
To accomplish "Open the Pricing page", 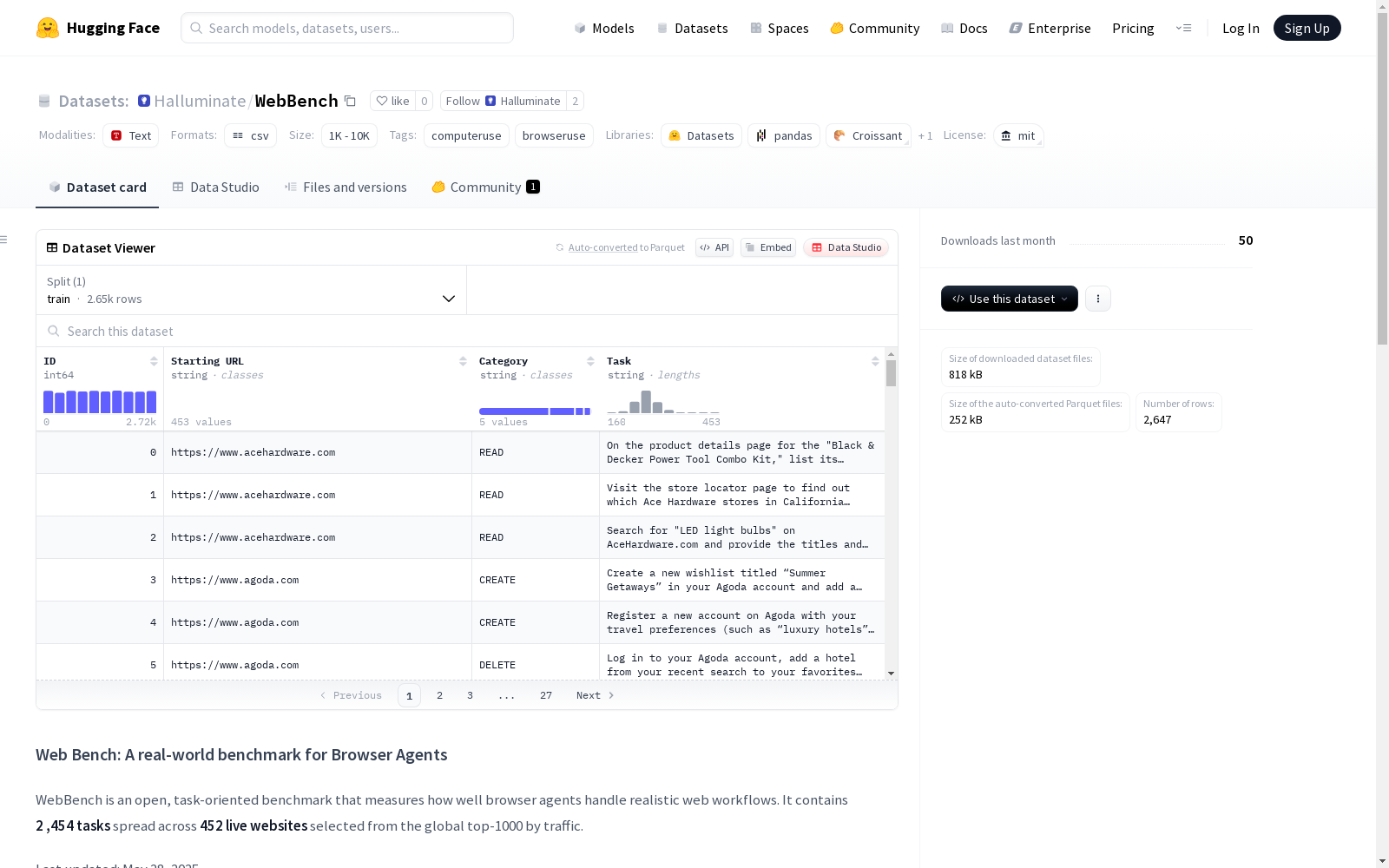I will tap(1133, 28).
